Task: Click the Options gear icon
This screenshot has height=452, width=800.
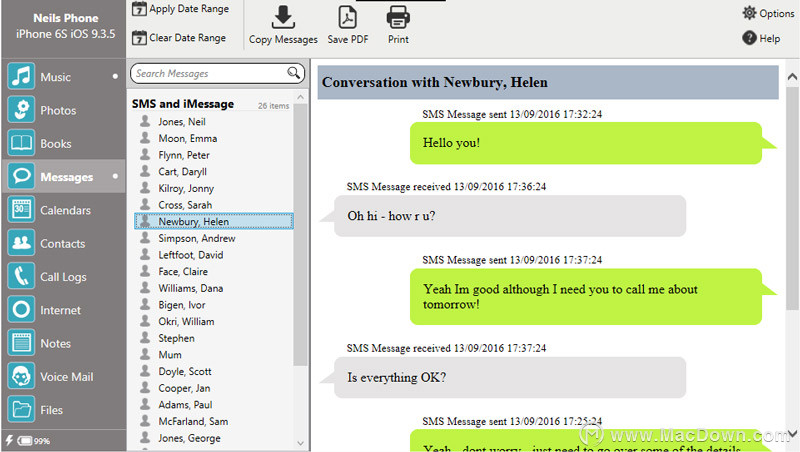Action: [749, 13]
